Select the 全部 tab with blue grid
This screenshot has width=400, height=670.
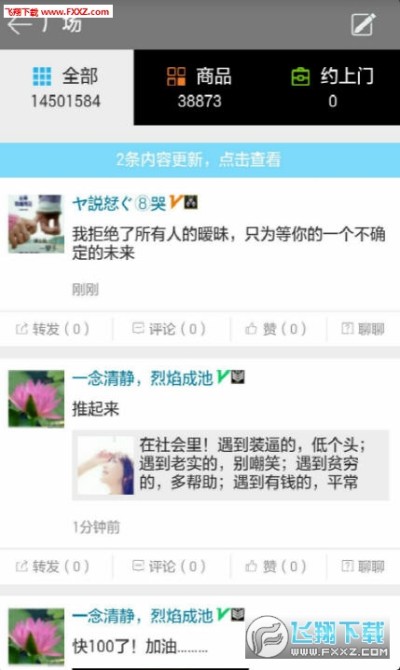67,87
